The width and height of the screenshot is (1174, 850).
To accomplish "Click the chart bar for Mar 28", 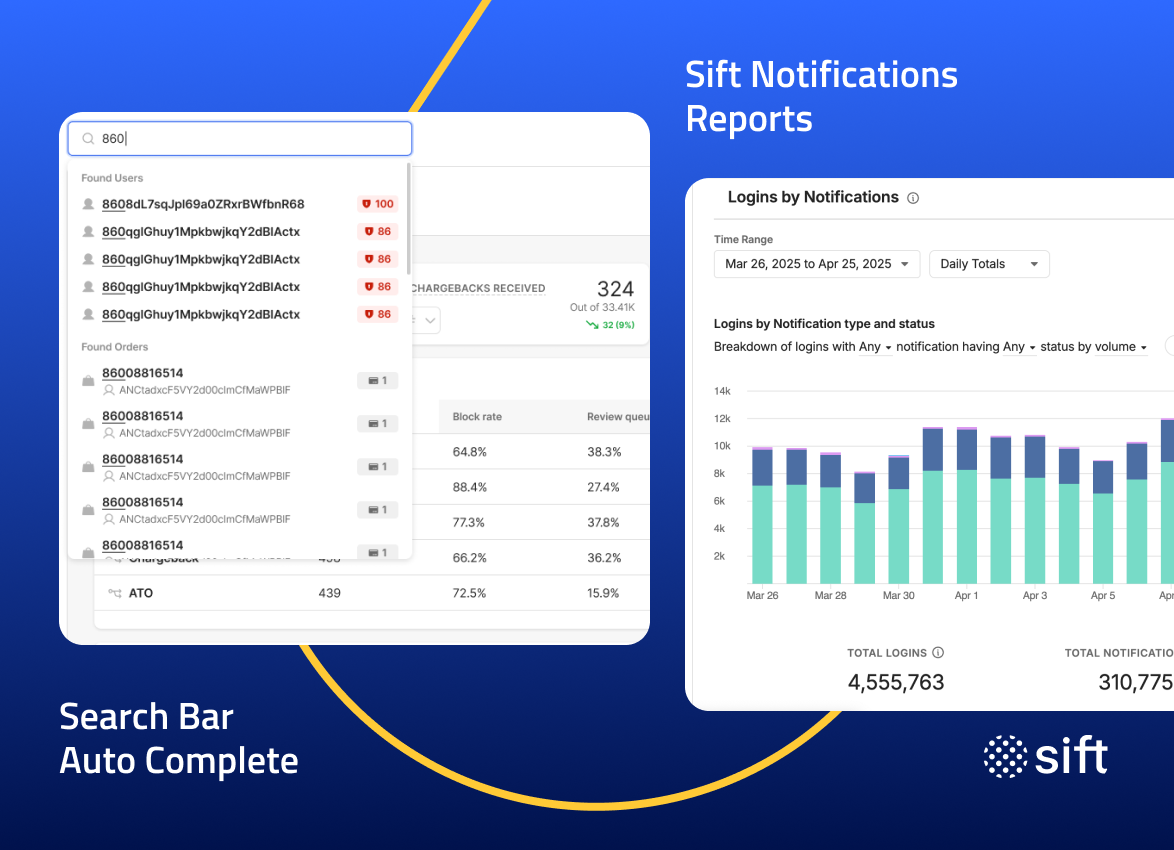I will coord(830,517).
